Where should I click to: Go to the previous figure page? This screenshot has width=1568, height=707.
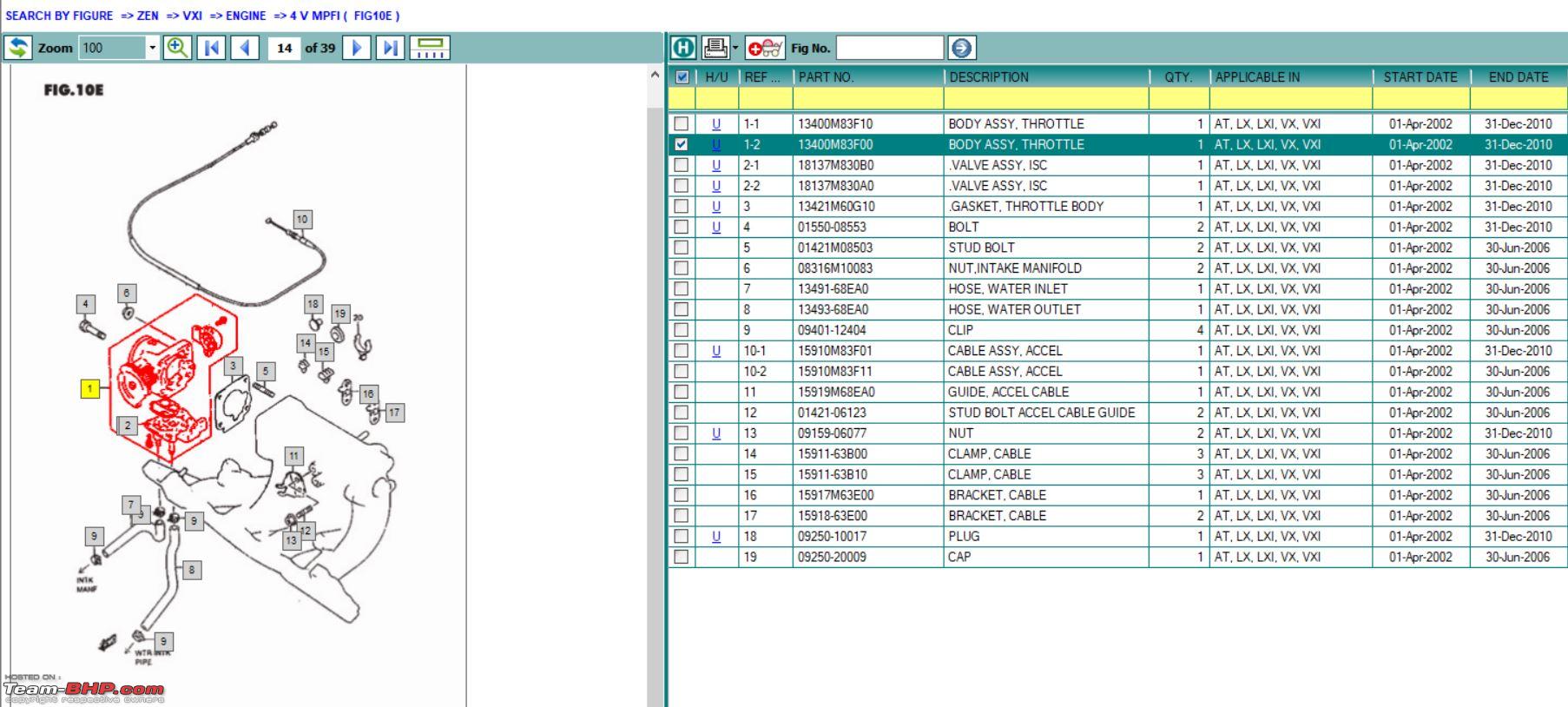pos(245,48)
